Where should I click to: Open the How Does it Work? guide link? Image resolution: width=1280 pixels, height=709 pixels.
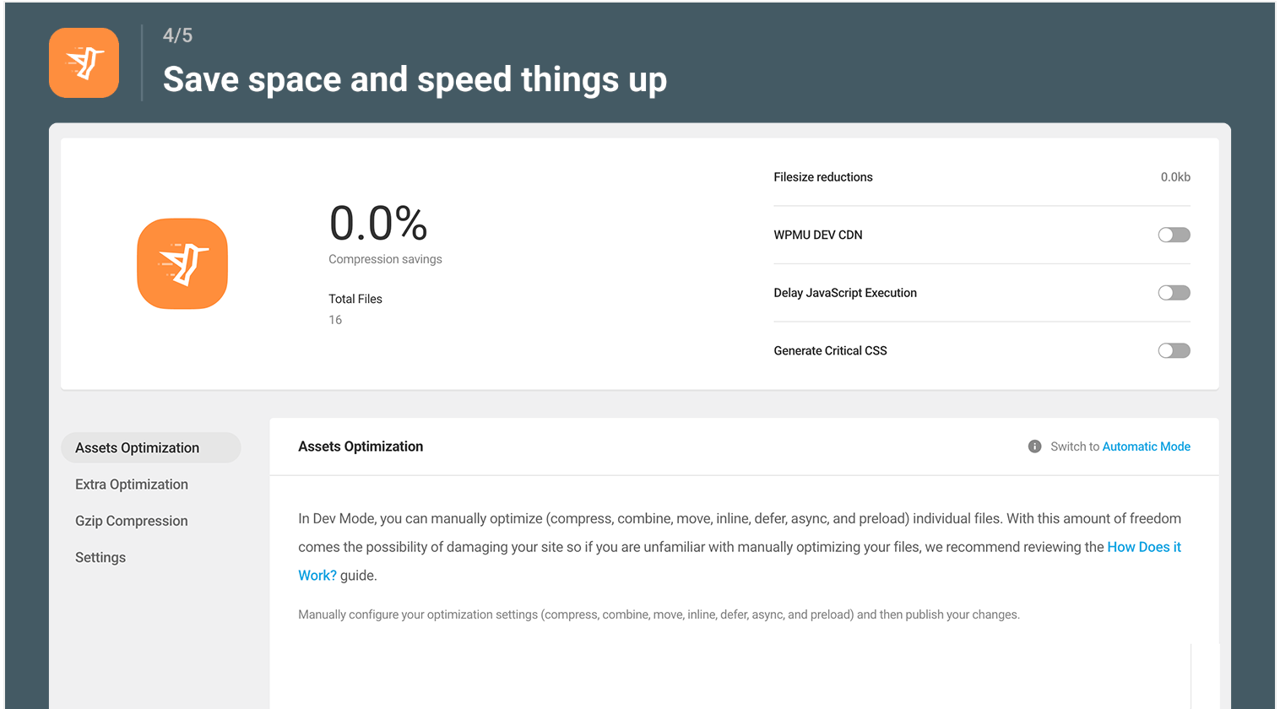1143,547
